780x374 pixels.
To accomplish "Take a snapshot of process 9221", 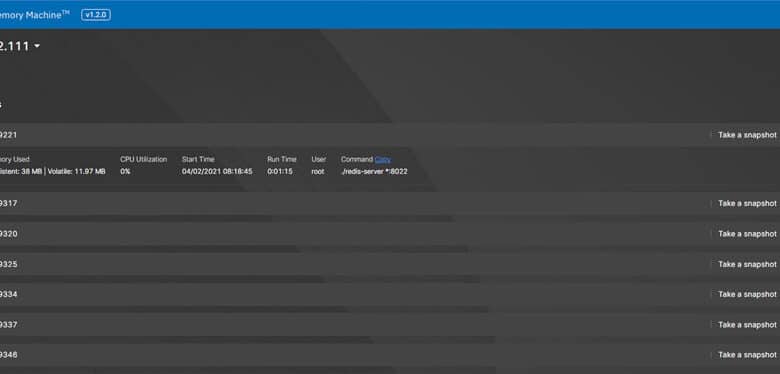I will point(747,135).
